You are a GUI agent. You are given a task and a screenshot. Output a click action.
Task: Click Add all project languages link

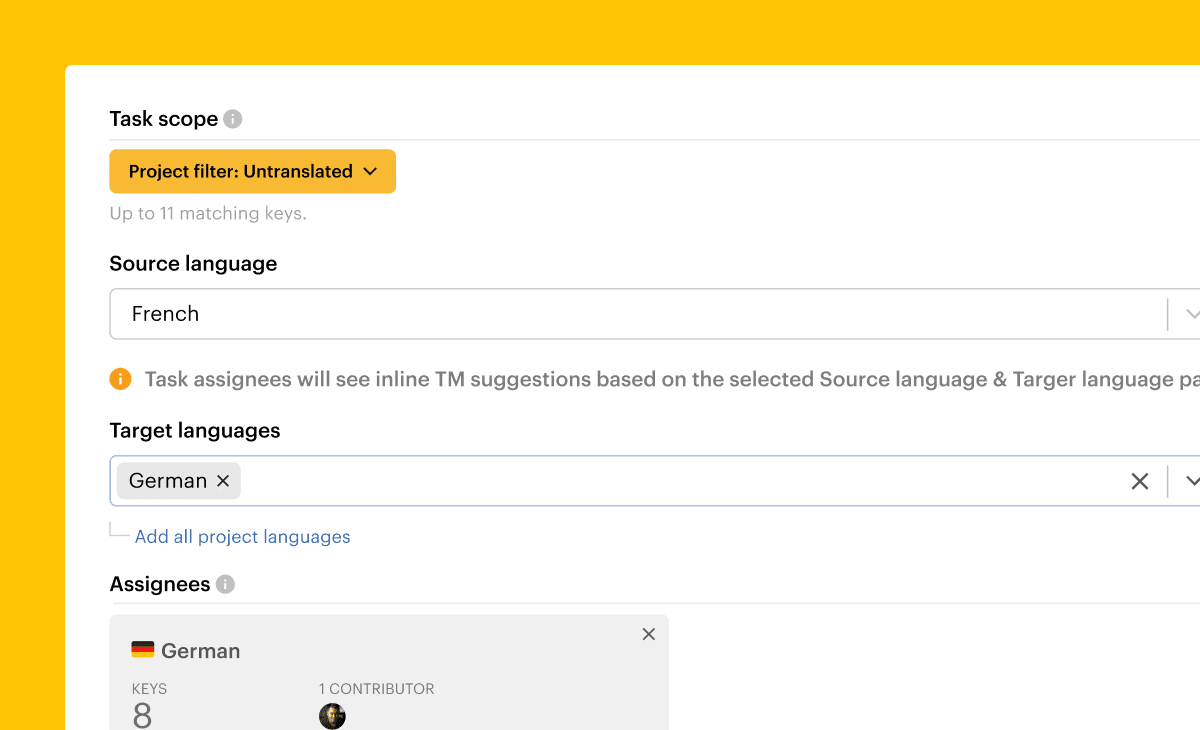pos(242,537)
